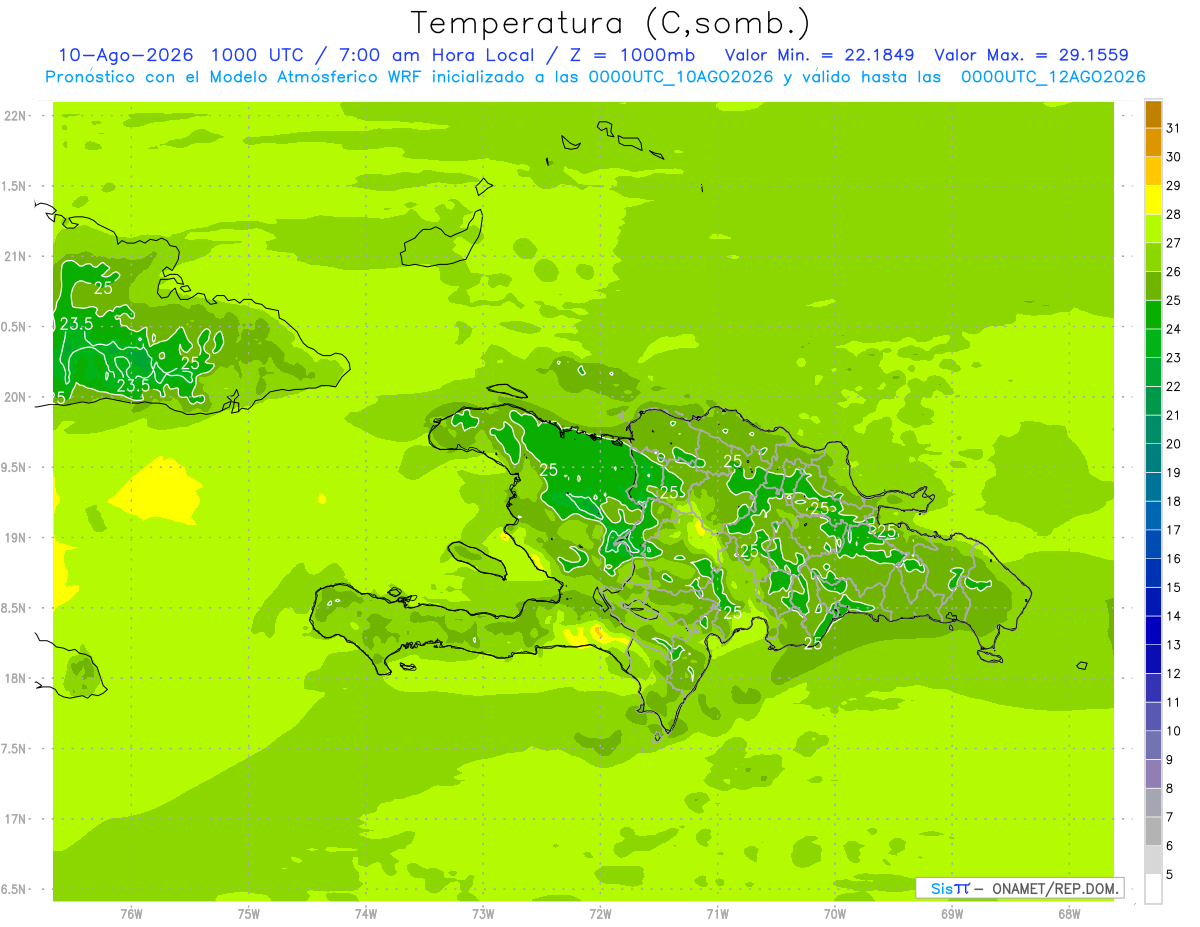Click the "70W" longitude axis label

pos(835,914)
